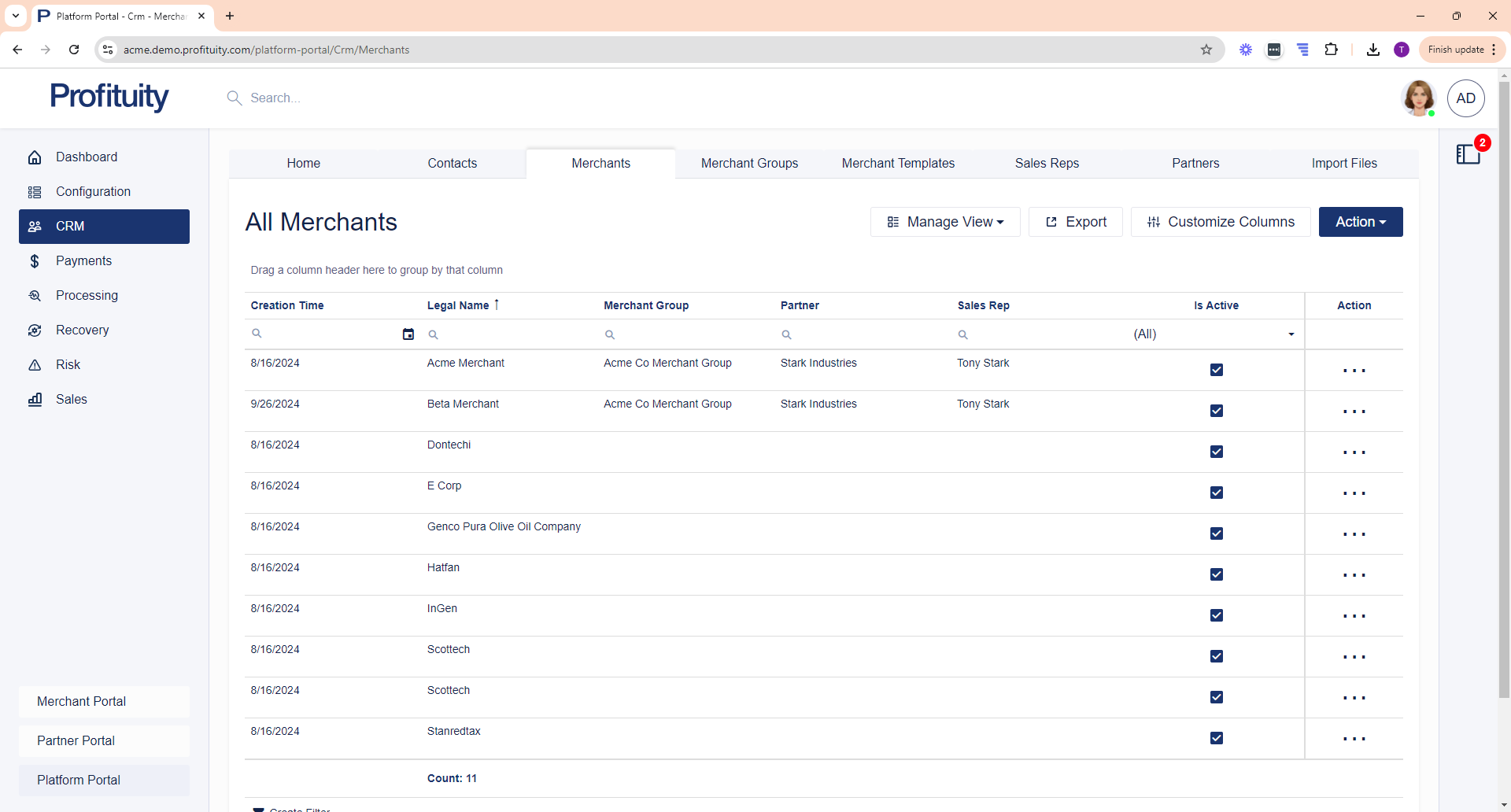Switch to the Merchant Groups tab
This screenshot has width=1511, height=812.
(x=749, y=164)
